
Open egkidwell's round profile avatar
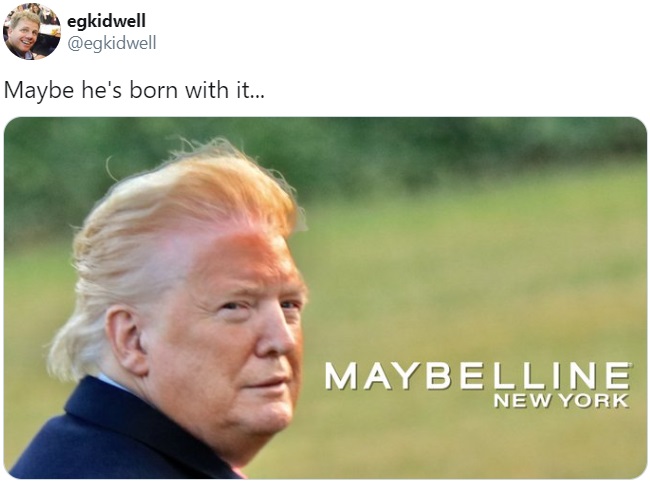pyautogui.click(x=32, y=31)
